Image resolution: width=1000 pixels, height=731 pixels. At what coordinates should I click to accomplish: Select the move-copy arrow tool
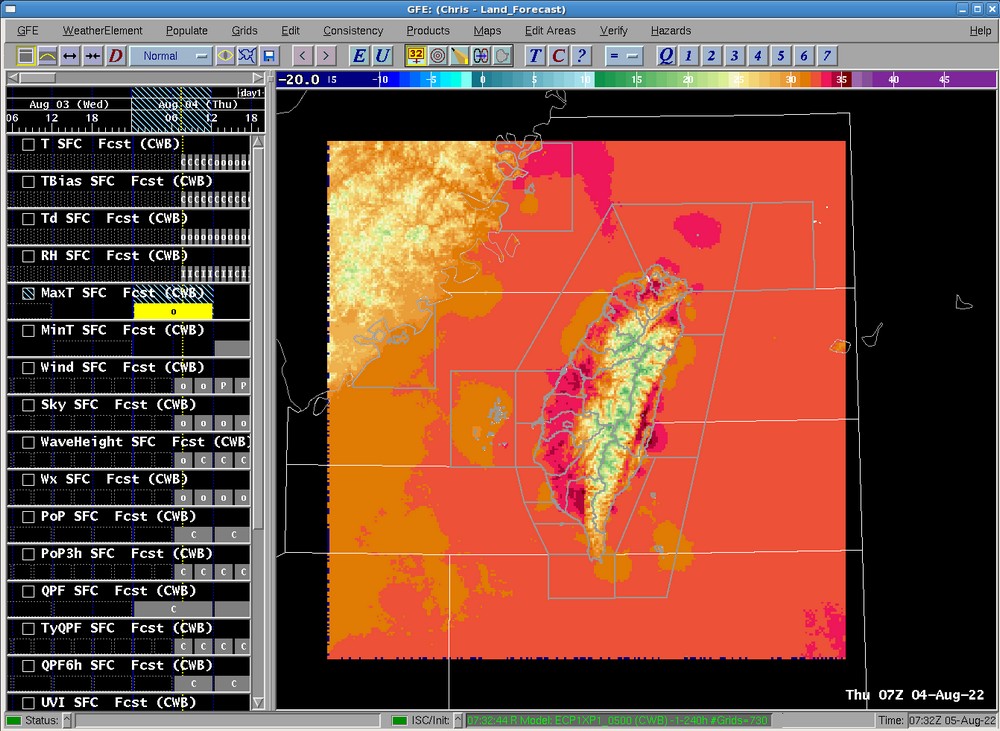pyautogui.click(x=481, y=56)
